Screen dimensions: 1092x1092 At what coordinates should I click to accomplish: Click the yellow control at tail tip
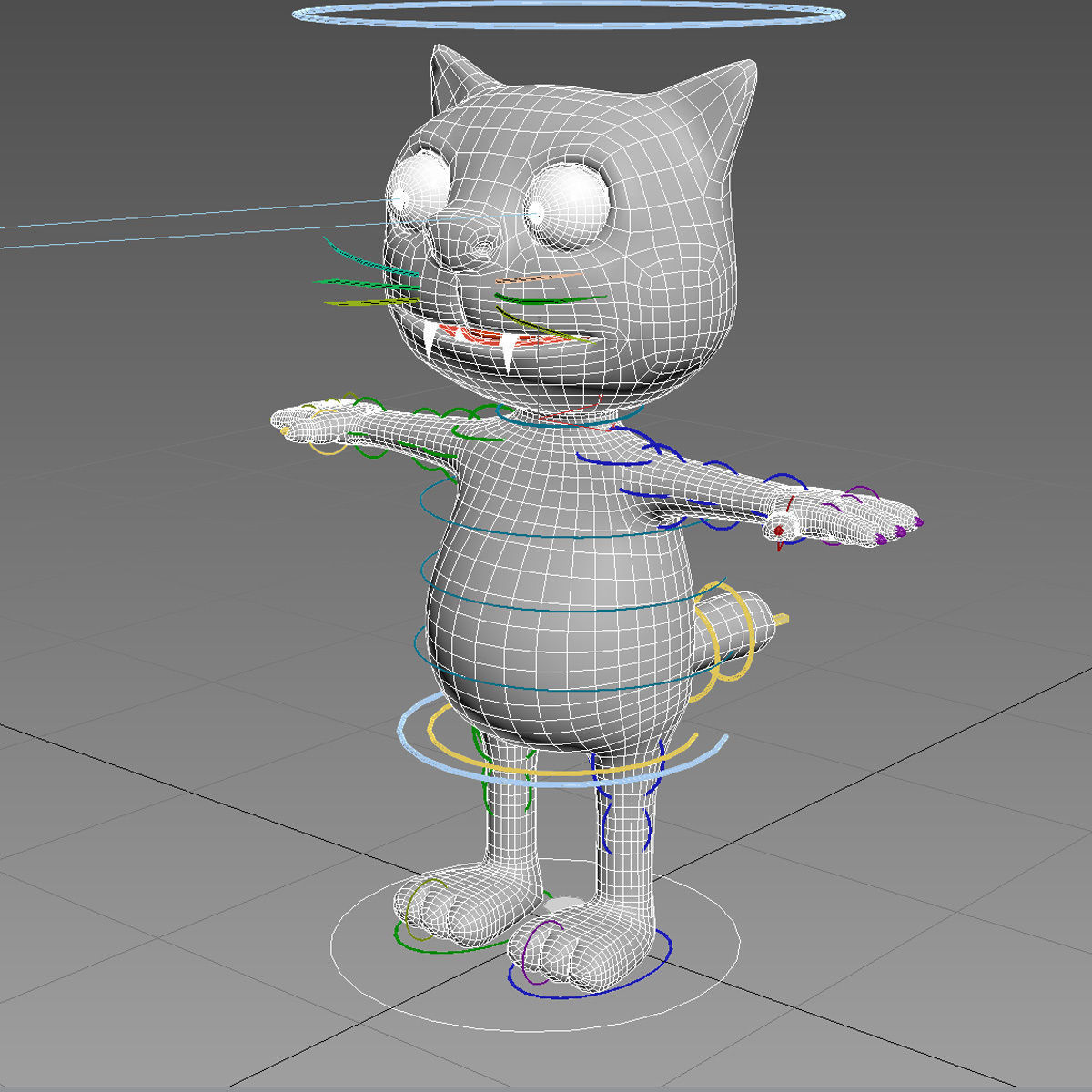pos(783,620)
